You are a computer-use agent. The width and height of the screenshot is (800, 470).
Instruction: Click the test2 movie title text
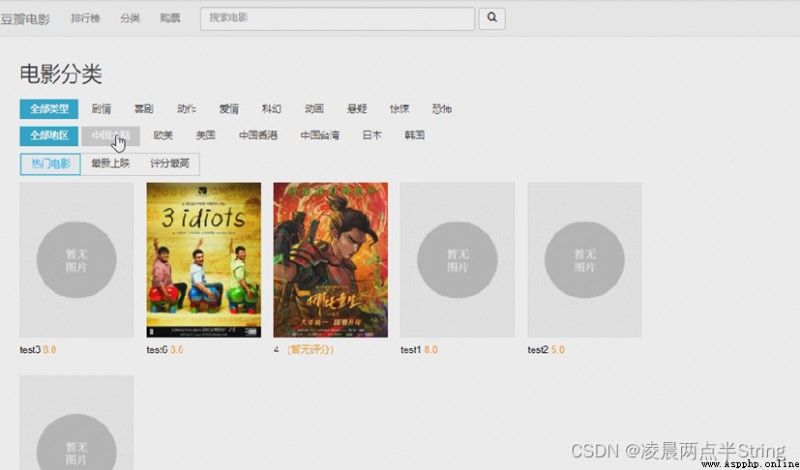(538, 350)
